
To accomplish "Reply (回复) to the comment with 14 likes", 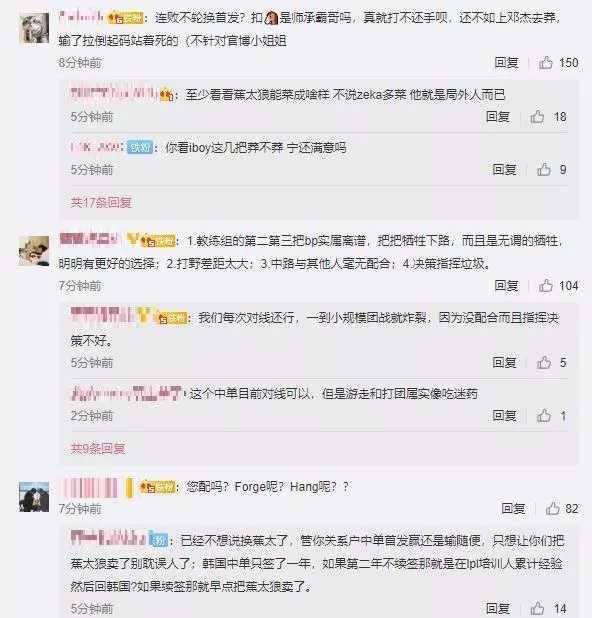I will coord(498,609).
